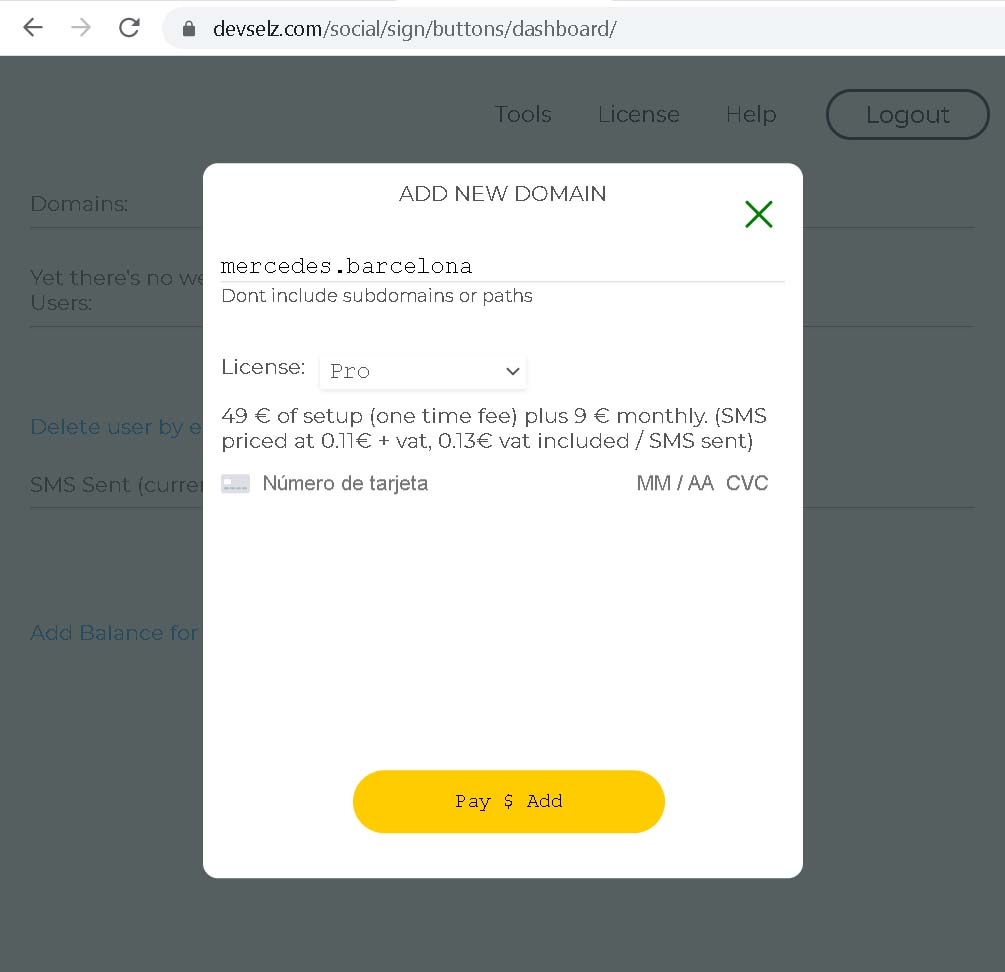The image size is (1005, 972).
Task: Open the Tools menu
Action: (x=523, y=115)
